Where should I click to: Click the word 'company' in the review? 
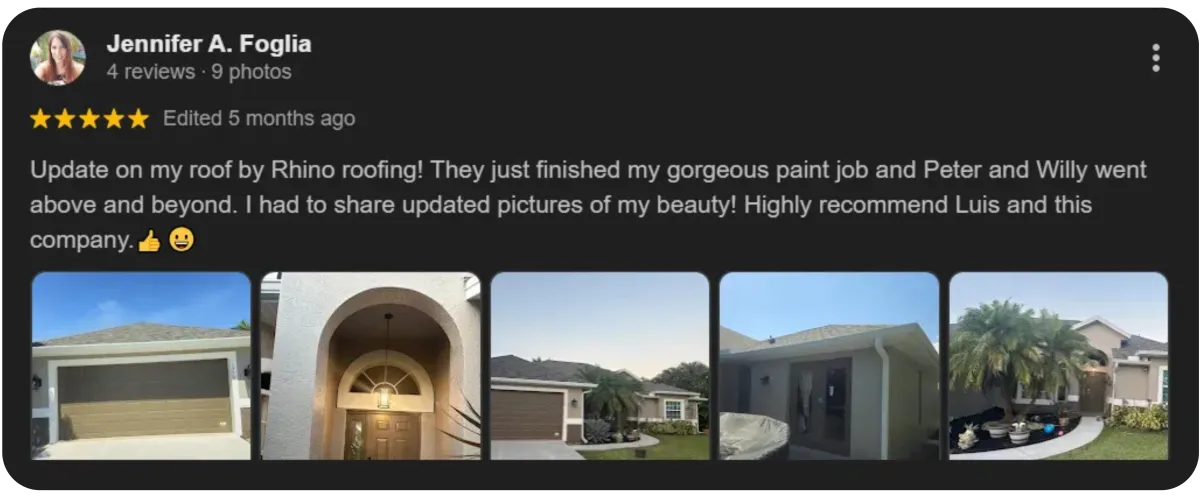click(x=80, y=241)
